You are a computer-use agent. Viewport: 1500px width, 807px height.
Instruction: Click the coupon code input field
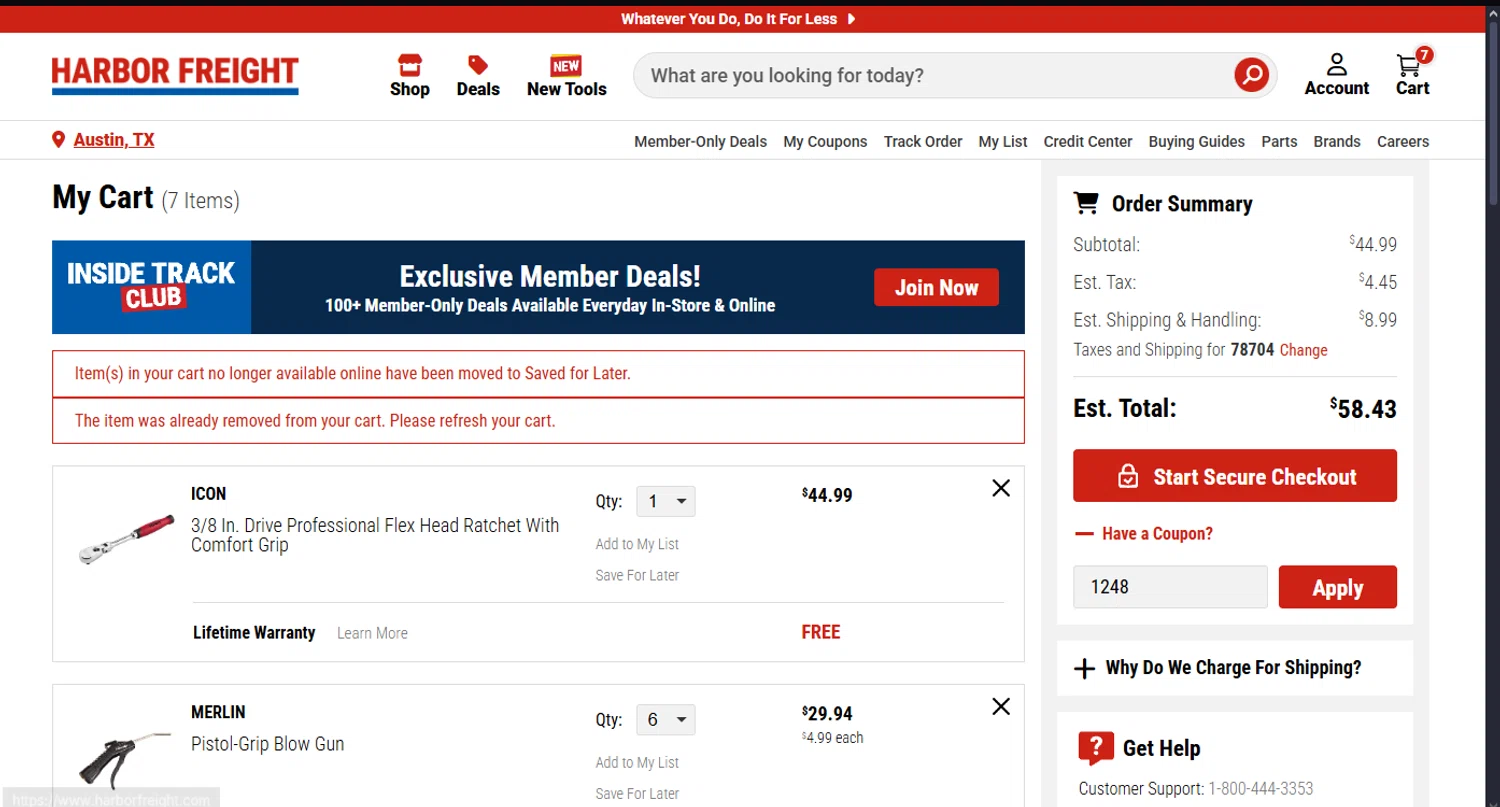click(x=1170, y=587)
